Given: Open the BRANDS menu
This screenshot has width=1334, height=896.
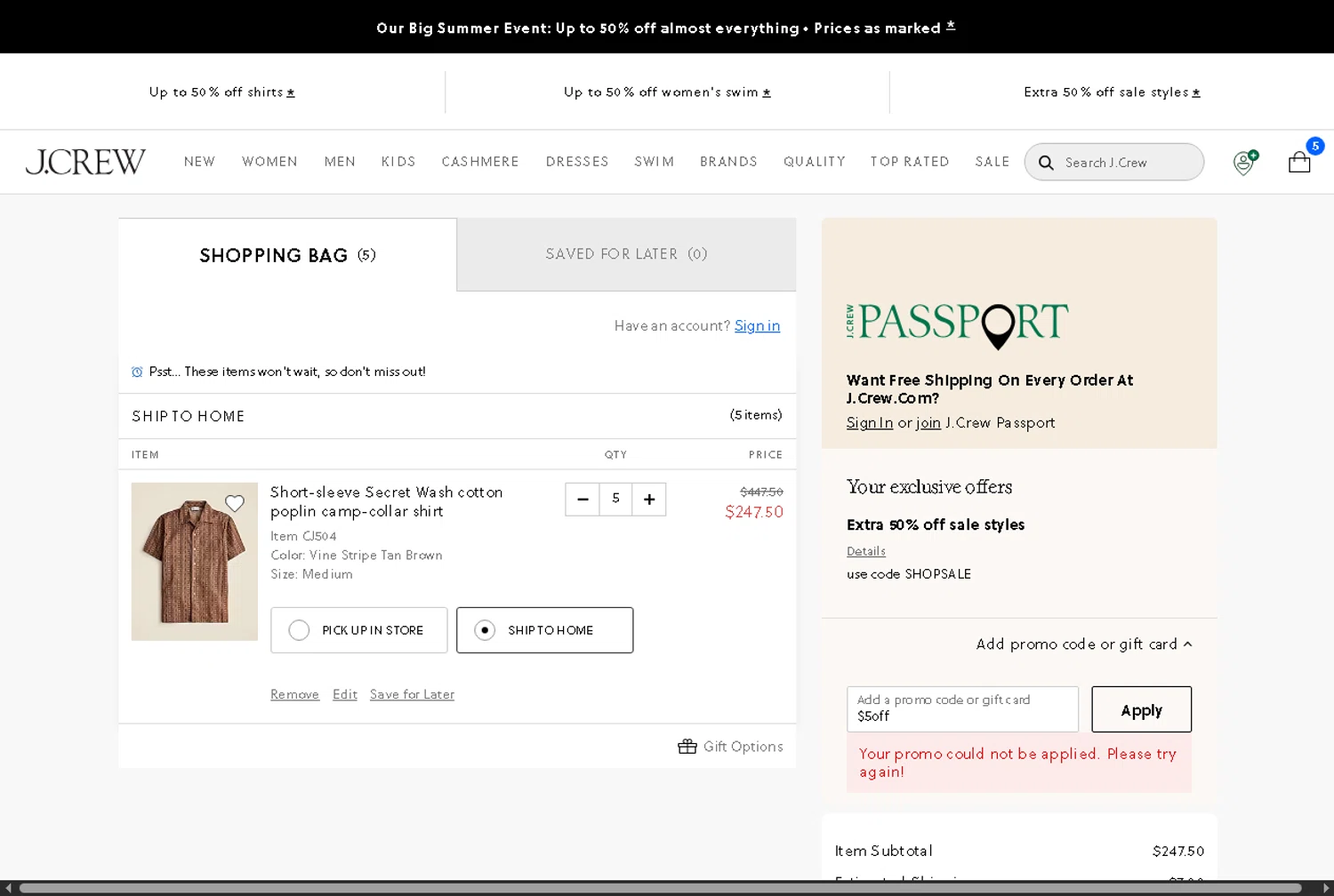Looking at the screenshot, I should click(728, 162).
